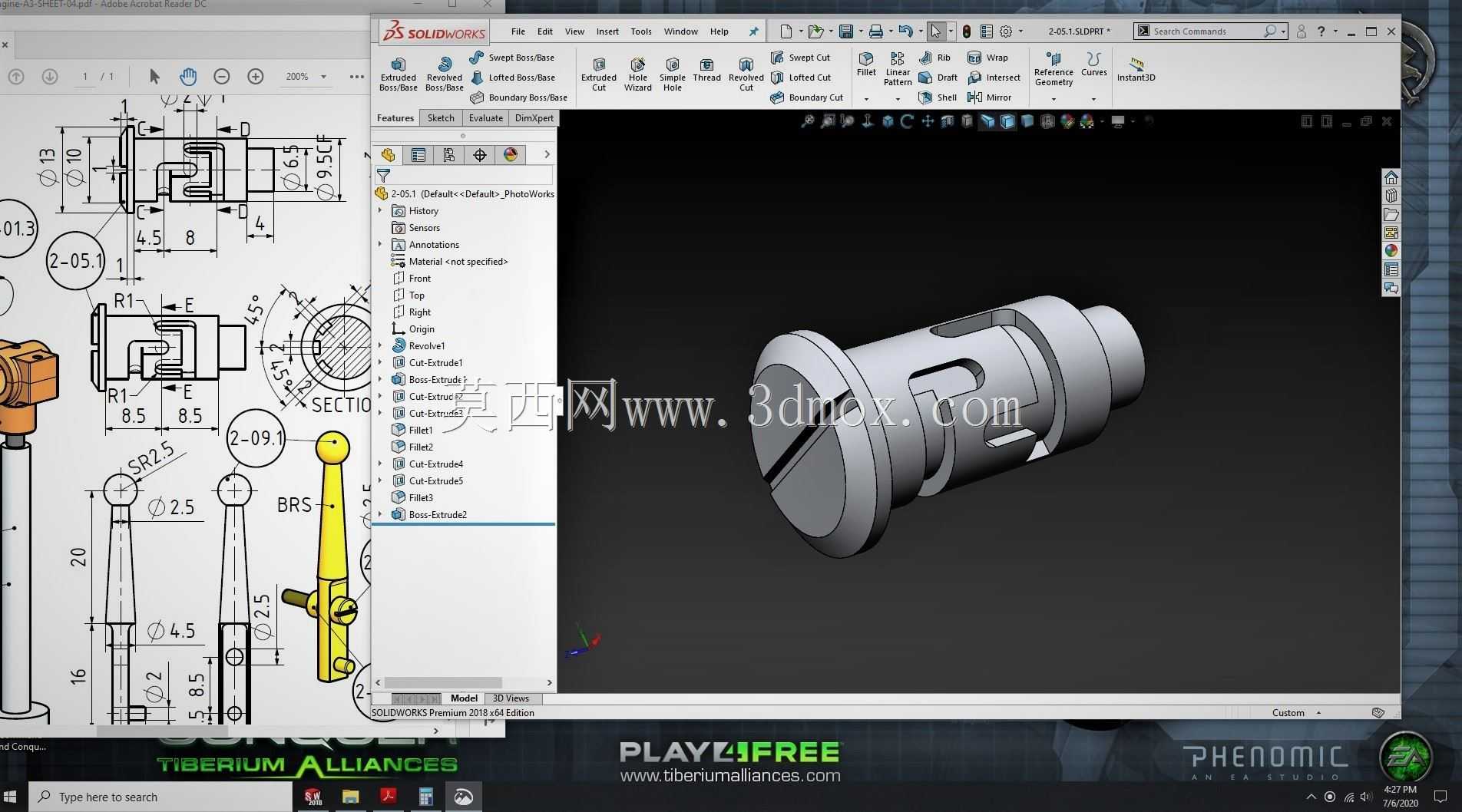Open FeatureManager design tree tab
This screenshot has width=1462, height=812.
click(388, 155)
